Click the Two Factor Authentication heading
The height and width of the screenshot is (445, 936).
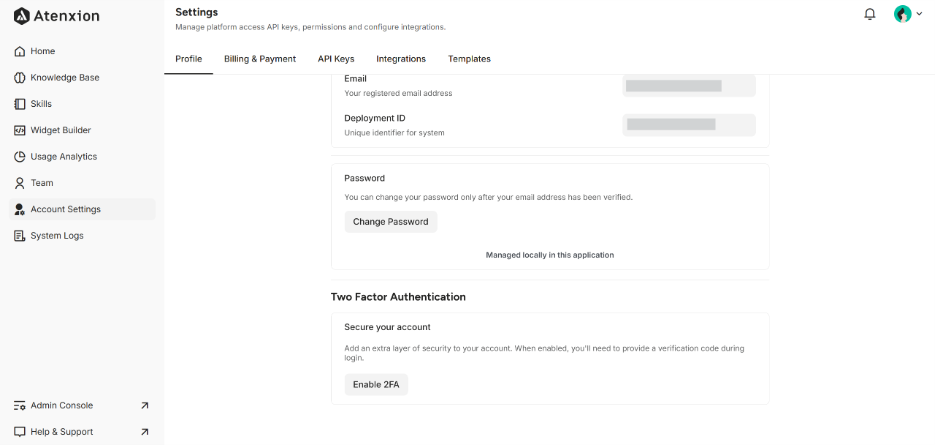398,297
